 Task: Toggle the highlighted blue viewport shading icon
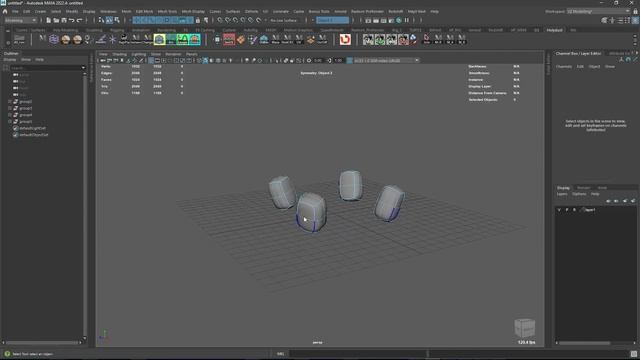(x=205, y=60)
